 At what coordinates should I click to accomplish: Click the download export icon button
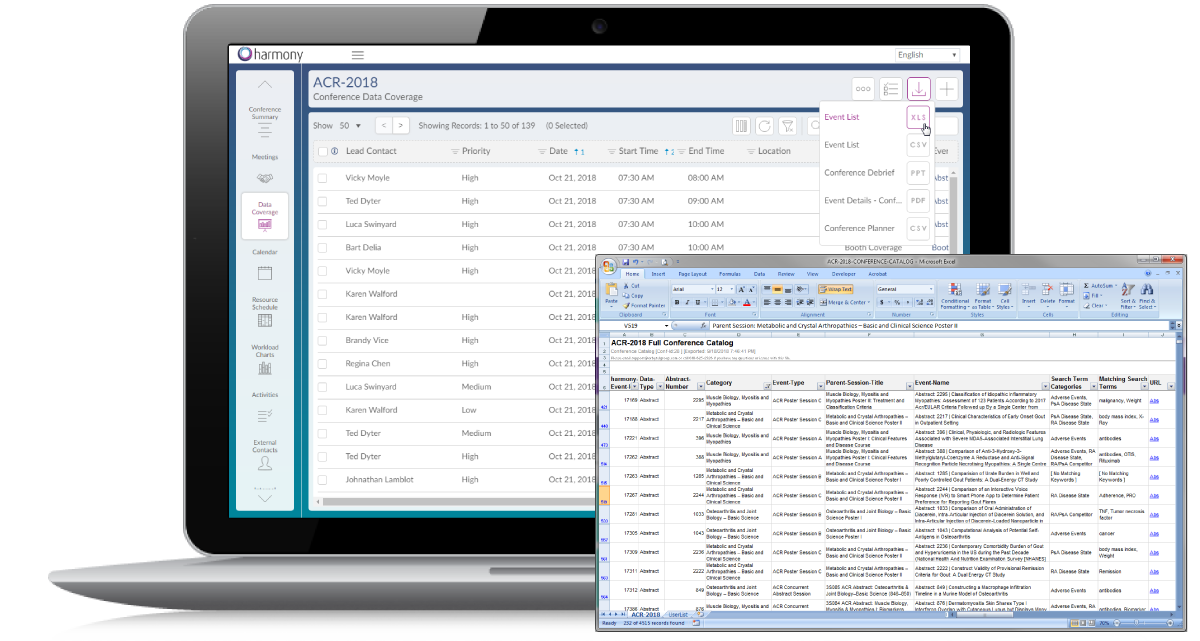click(x=919, y=89)
